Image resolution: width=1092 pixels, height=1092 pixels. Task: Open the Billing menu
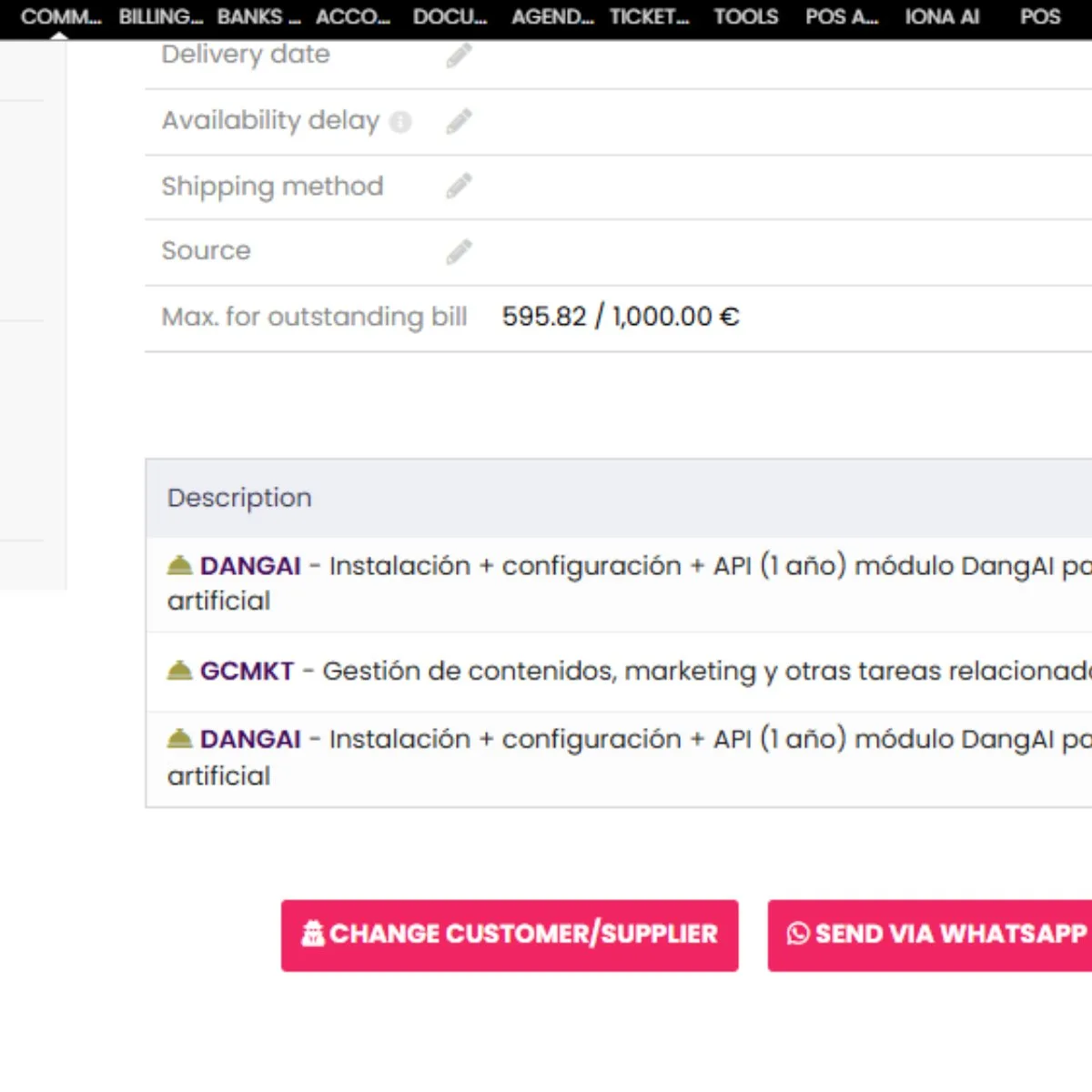tap(160, 16)
